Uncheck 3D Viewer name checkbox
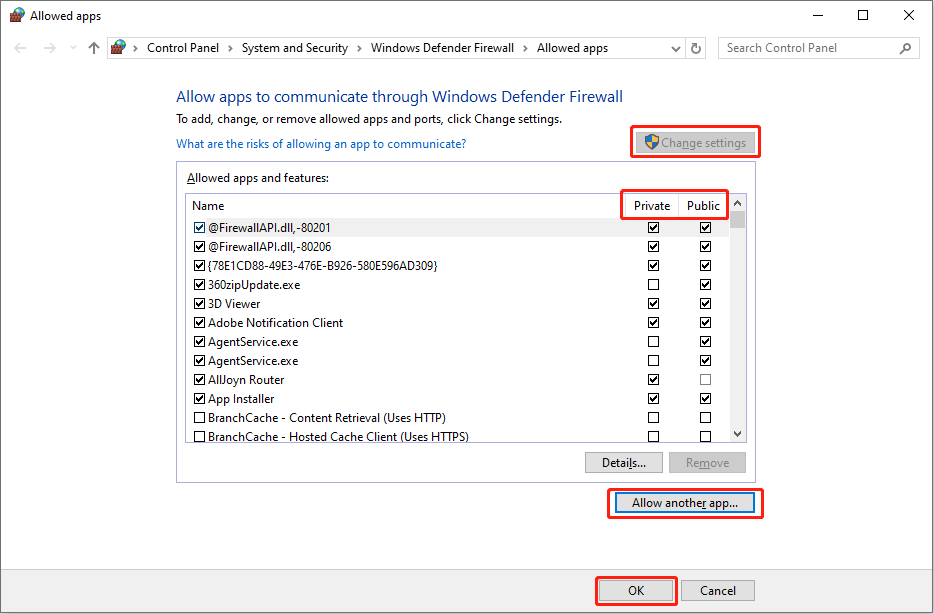The height and width of the screenshot is (614, 934). pos(200,304)
